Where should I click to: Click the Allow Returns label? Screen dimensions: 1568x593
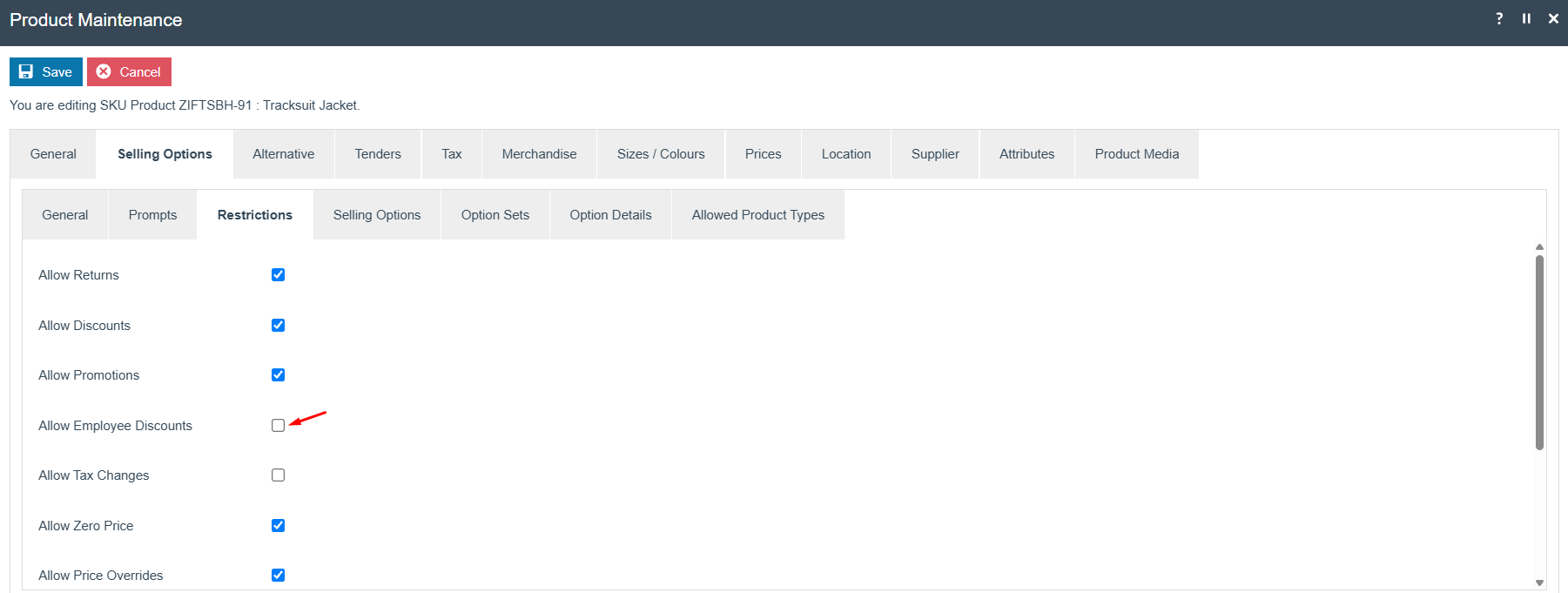tap(78, 275)
